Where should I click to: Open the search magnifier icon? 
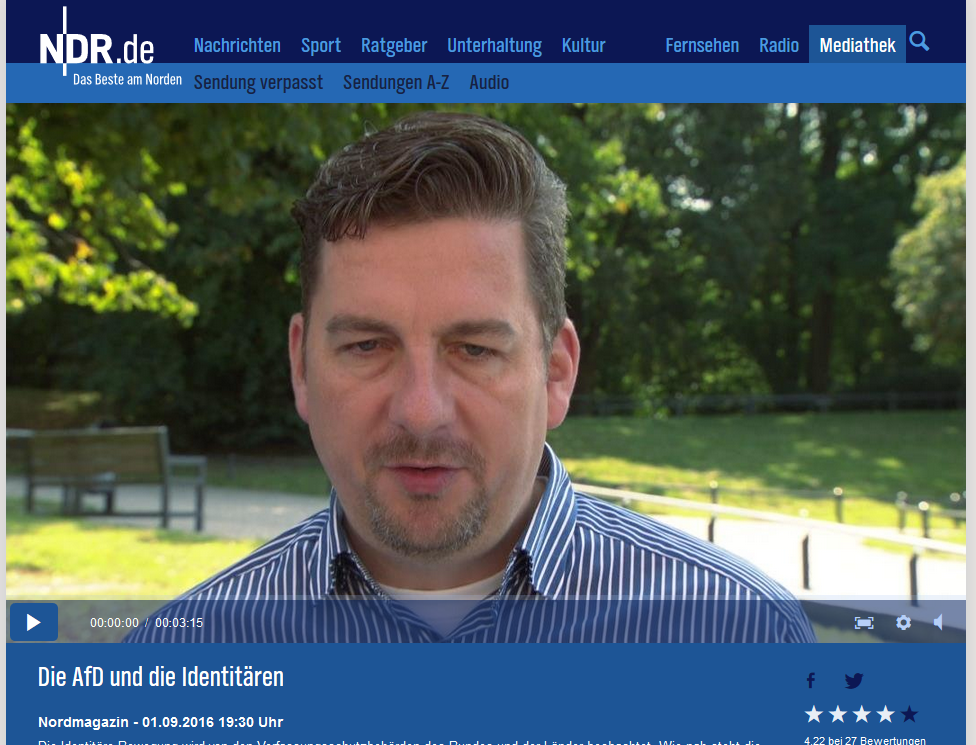919,42
